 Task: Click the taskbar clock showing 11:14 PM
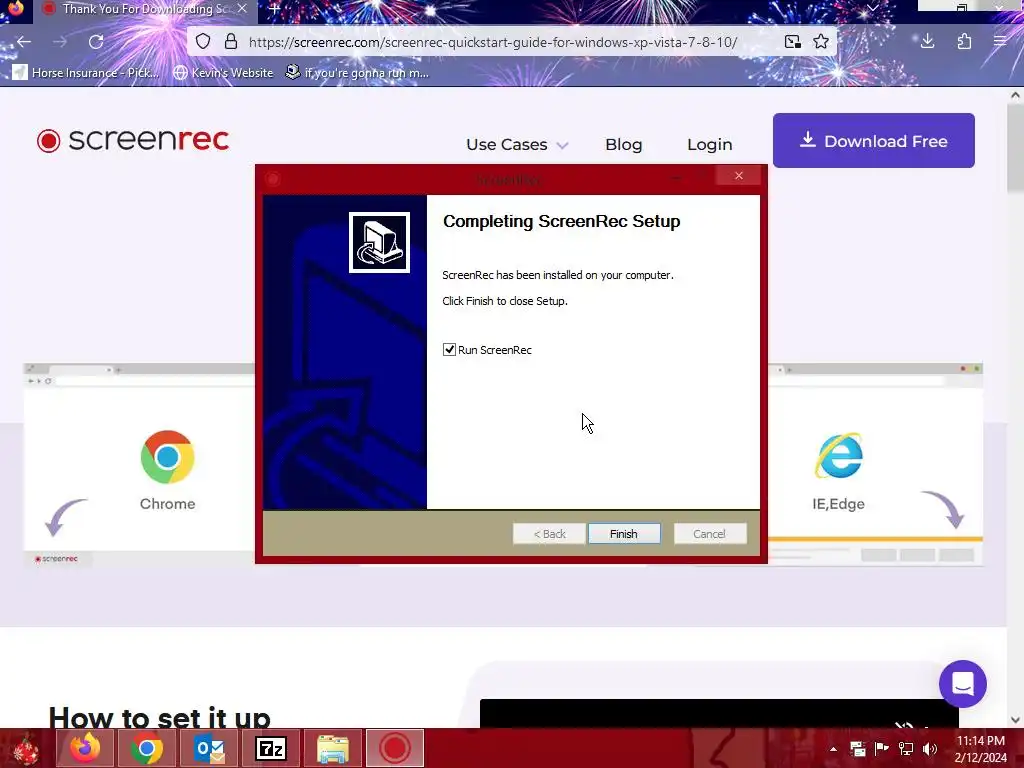click(980, 749)
